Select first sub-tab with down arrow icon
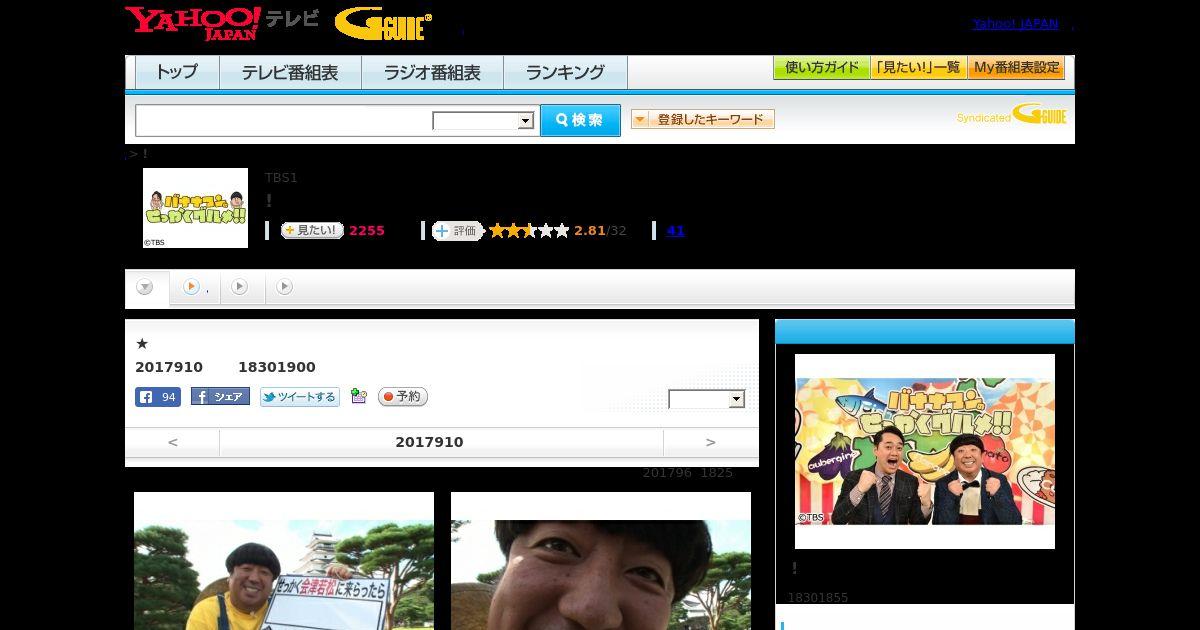The width and height of the screenshot is (1200, 630). click(x=145, y=288)
